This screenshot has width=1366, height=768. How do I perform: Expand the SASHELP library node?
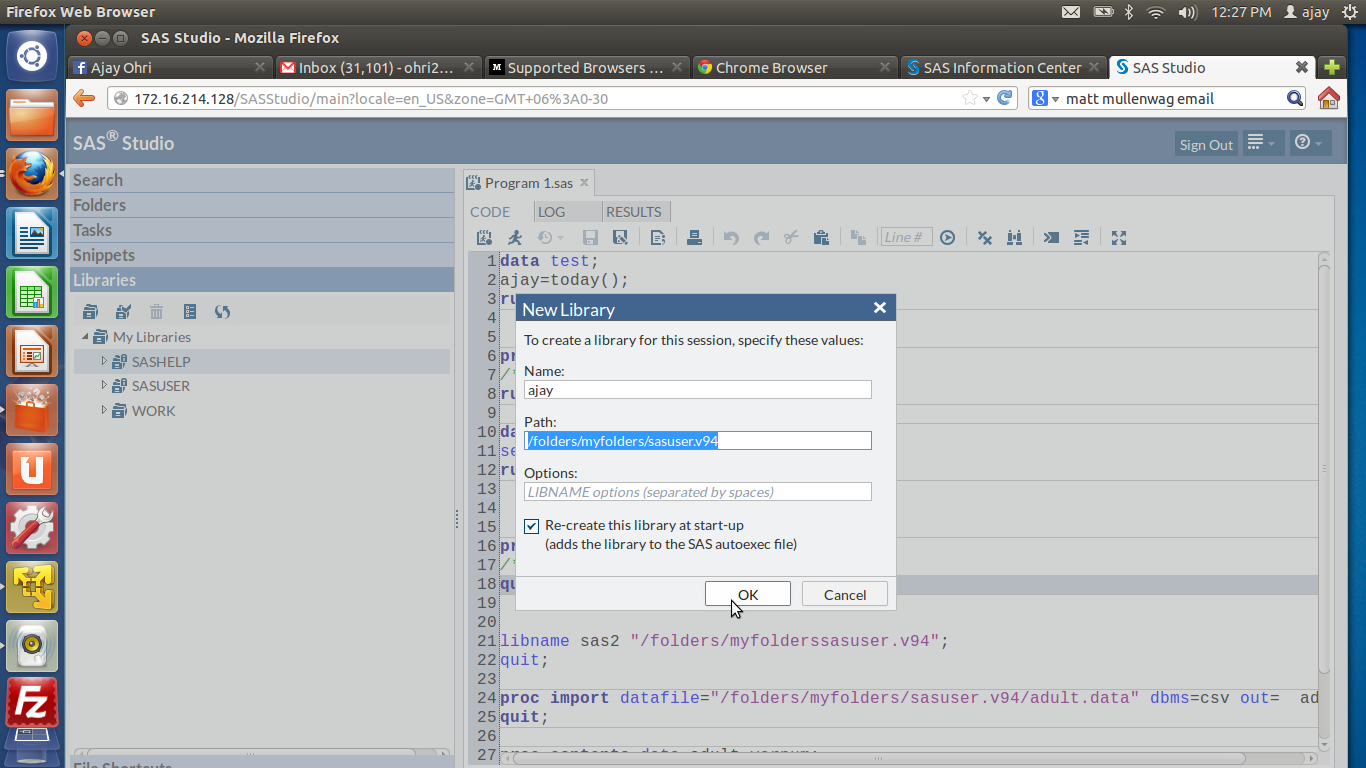point(104,361)
